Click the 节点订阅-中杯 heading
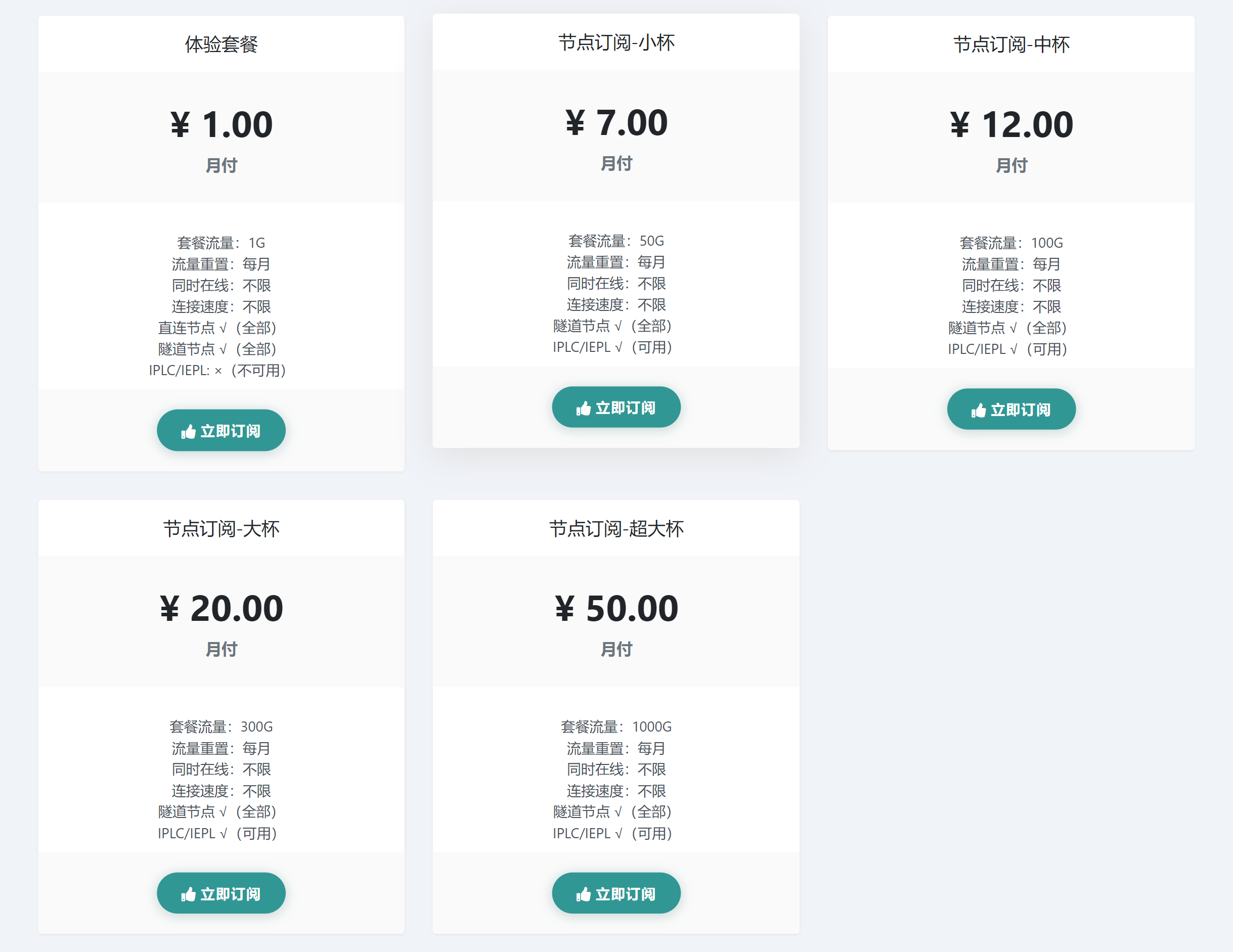 point(1011,44)
